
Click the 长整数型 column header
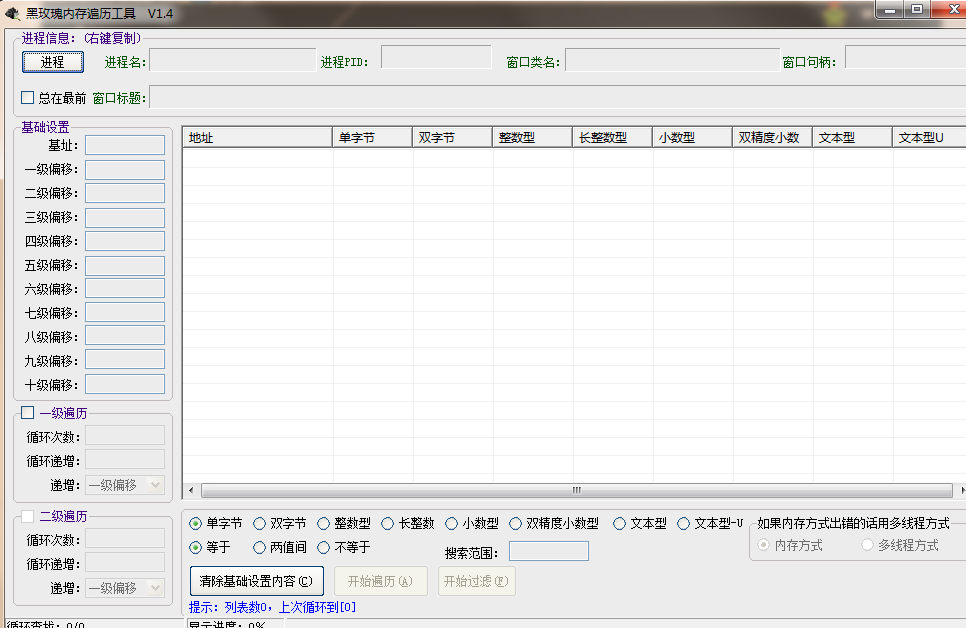pyautogui.click(x=612, y=137)
